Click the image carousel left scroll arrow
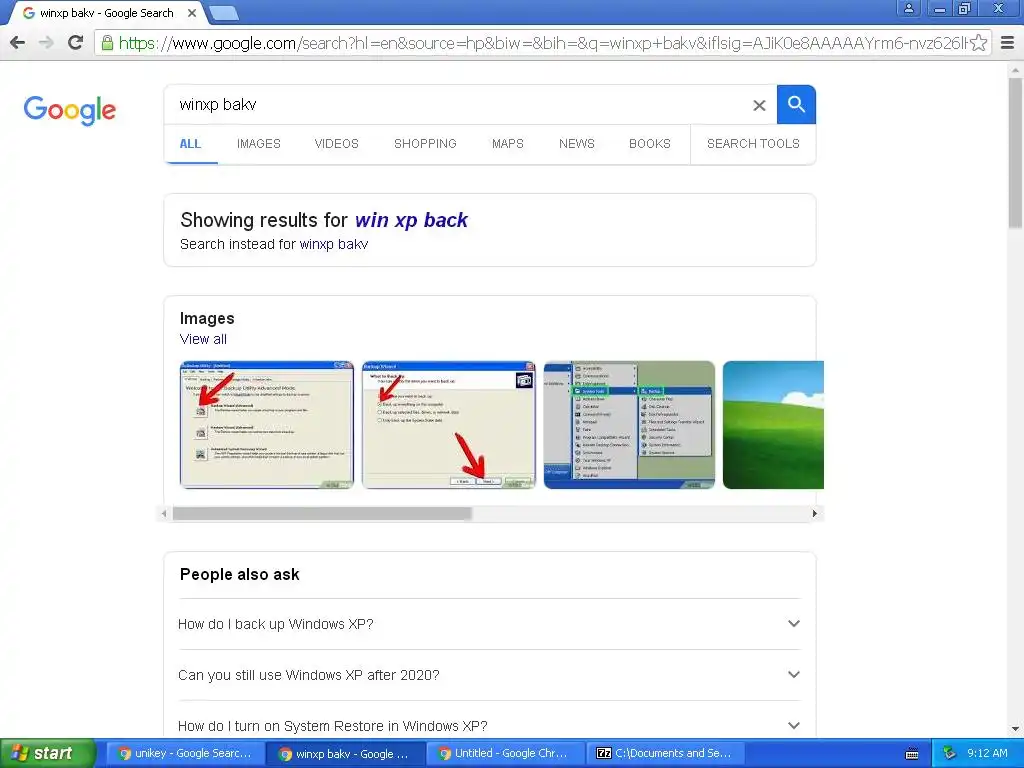The image size is (1024, 768). click(164, 514)
